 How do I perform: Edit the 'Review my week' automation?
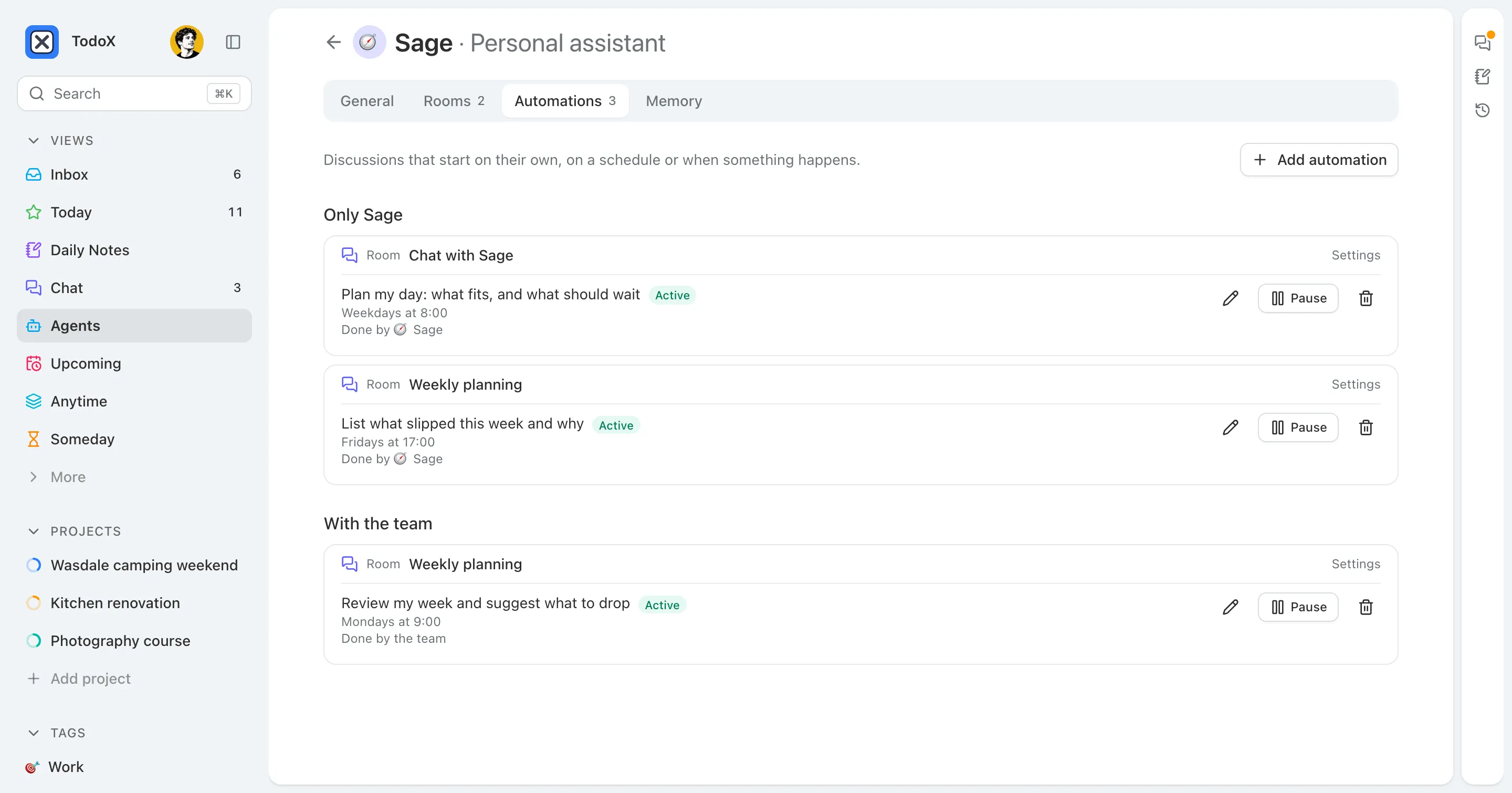coord(1230,607)
